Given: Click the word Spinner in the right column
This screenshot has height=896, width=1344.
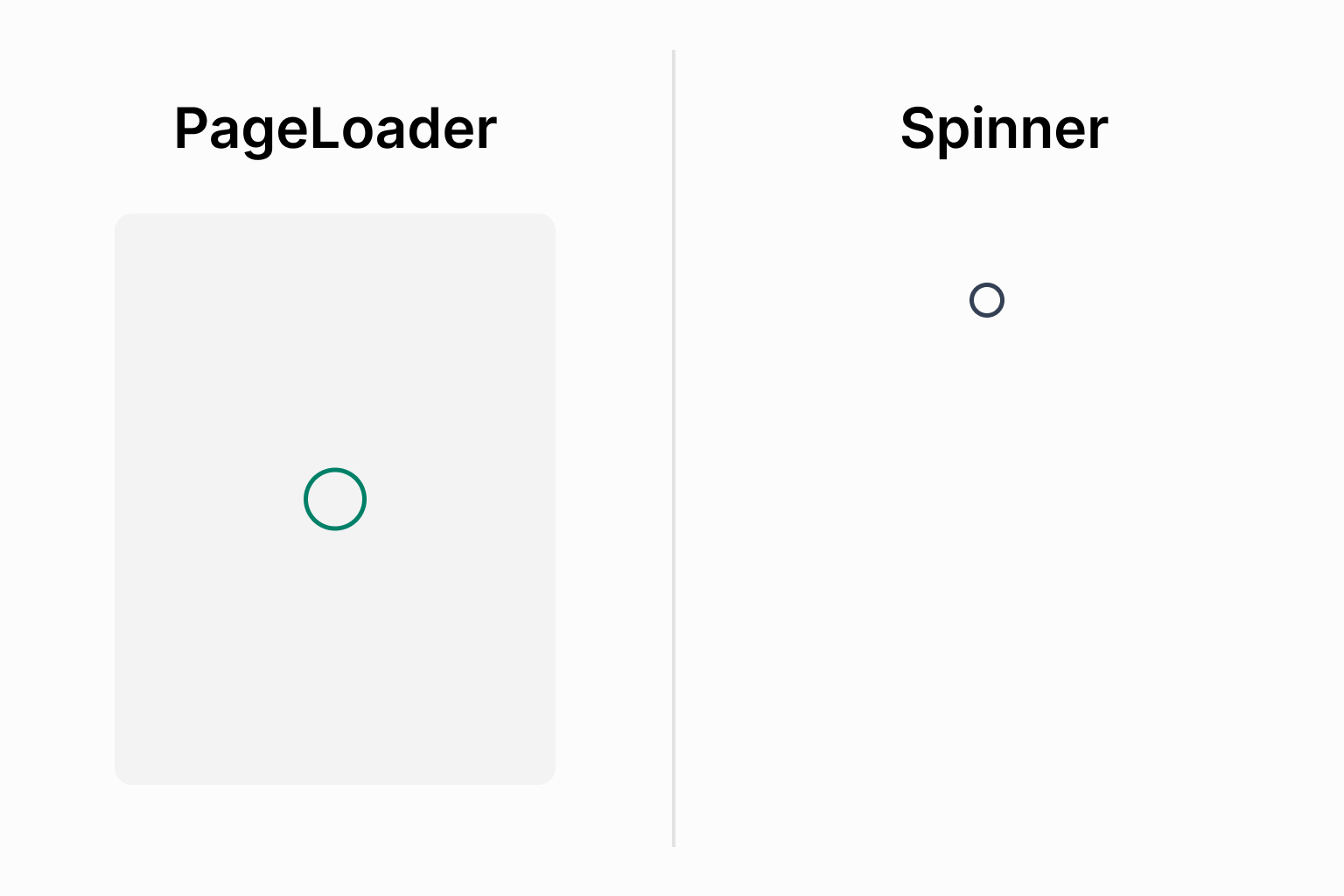Looking at the screenshot, I should 1004,129.
